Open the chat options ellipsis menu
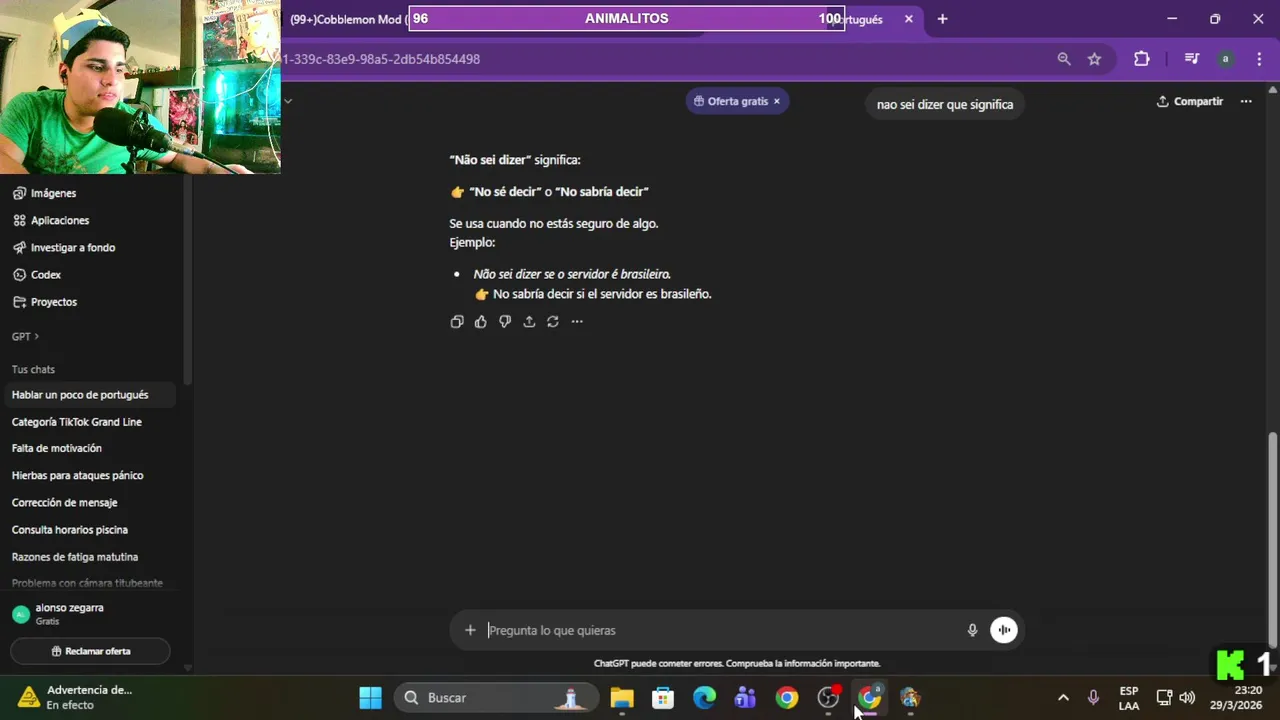This screenshot has width=1280, height=720. (1246, 101)
